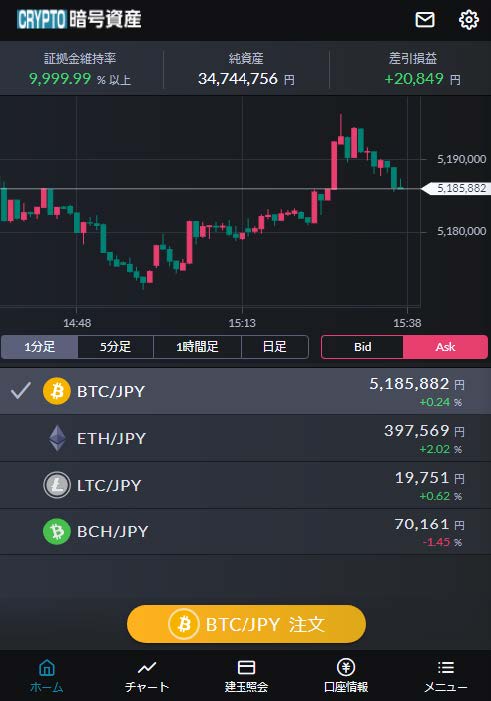
Task: Select the 5分足 timeframe tab
Action: point(115,347)
